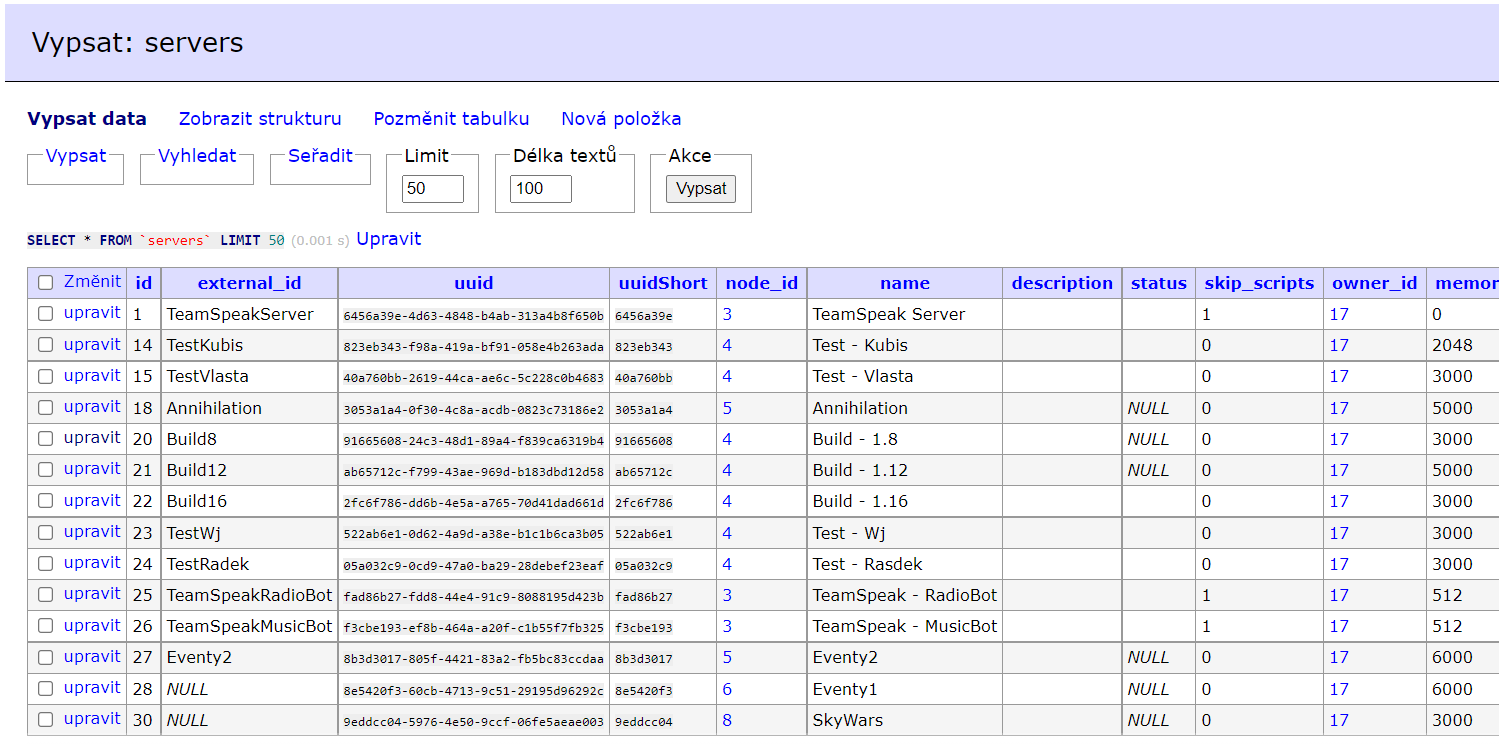Check the box for Eventy2 row
The image size is (1499, 748).
45,657
